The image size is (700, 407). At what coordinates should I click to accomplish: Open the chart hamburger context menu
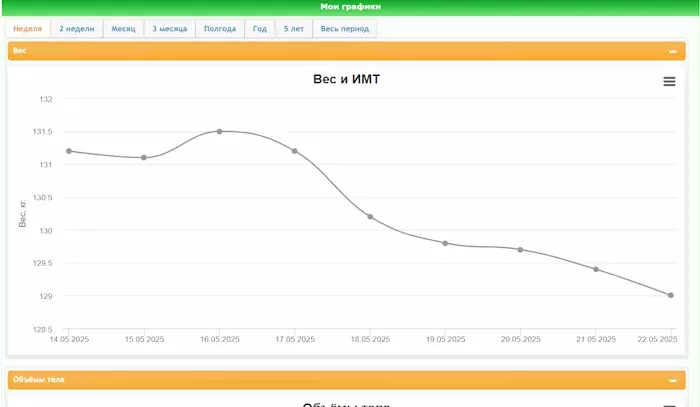click(x=669, y=82)
